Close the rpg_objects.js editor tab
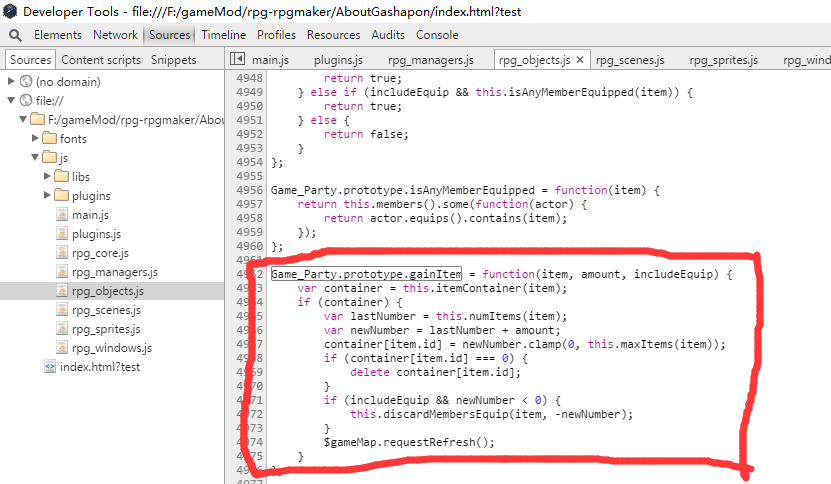 tap(580, 59)
